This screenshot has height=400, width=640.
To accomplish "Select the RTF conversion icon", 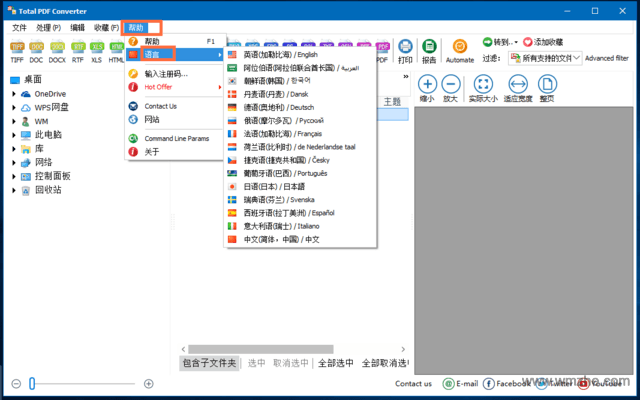I will click(x=78, y=52).
